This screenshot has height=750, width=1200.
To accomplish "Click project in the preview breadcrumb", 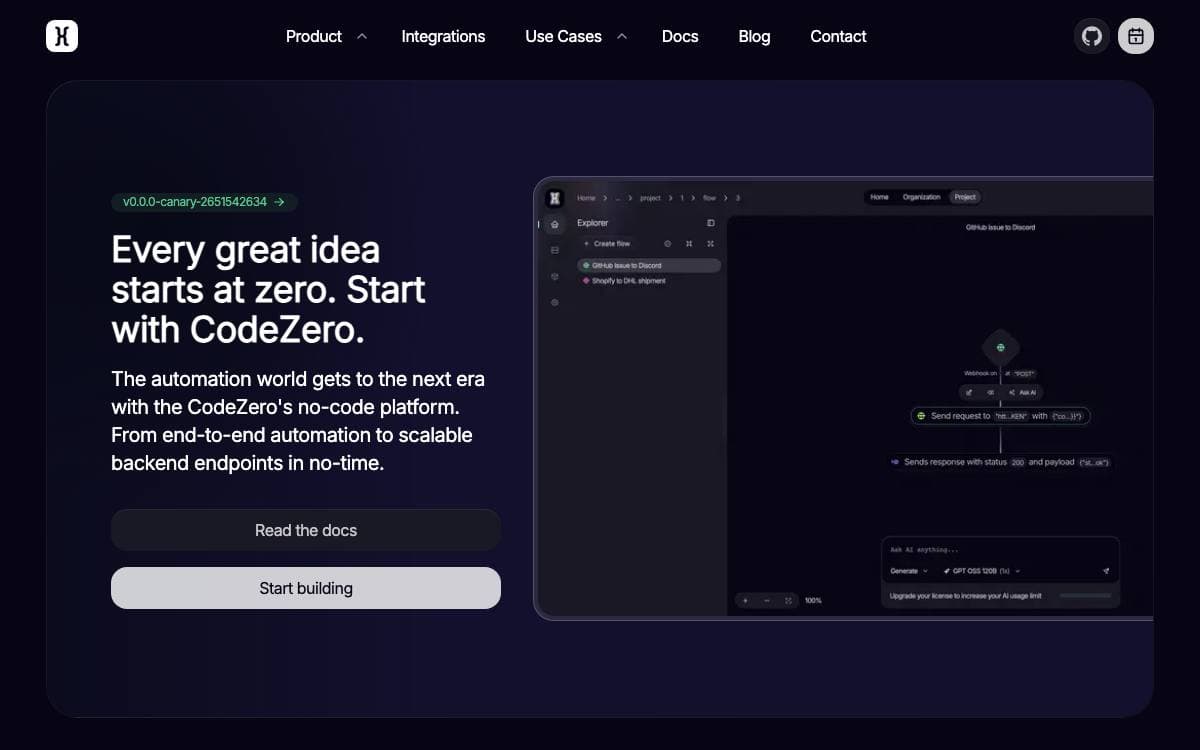I will tap(650, 198).
